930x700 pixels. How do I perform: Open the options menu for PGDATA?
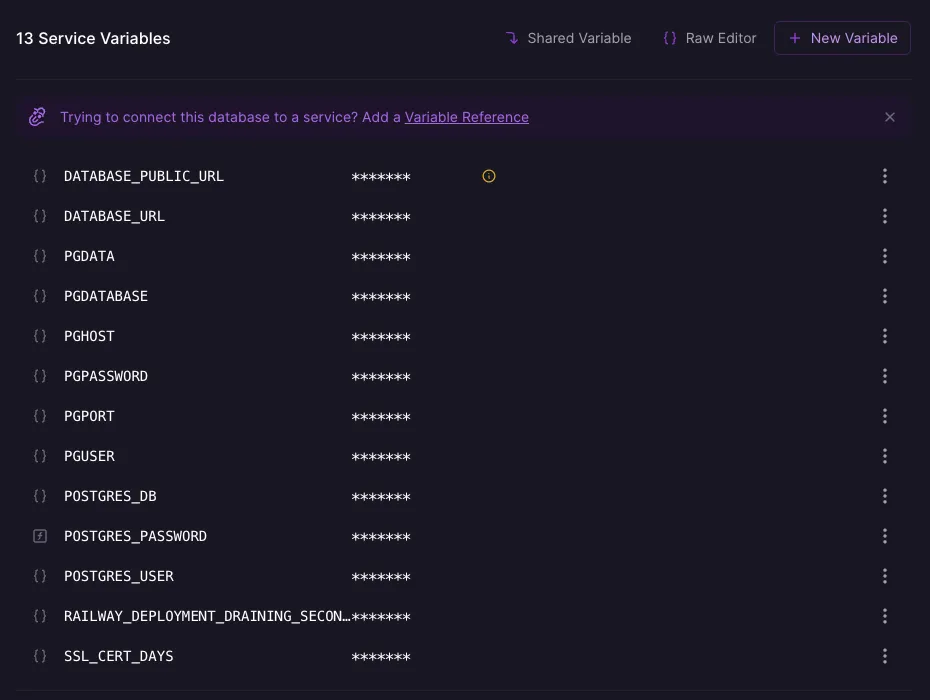tap(885, 256)
